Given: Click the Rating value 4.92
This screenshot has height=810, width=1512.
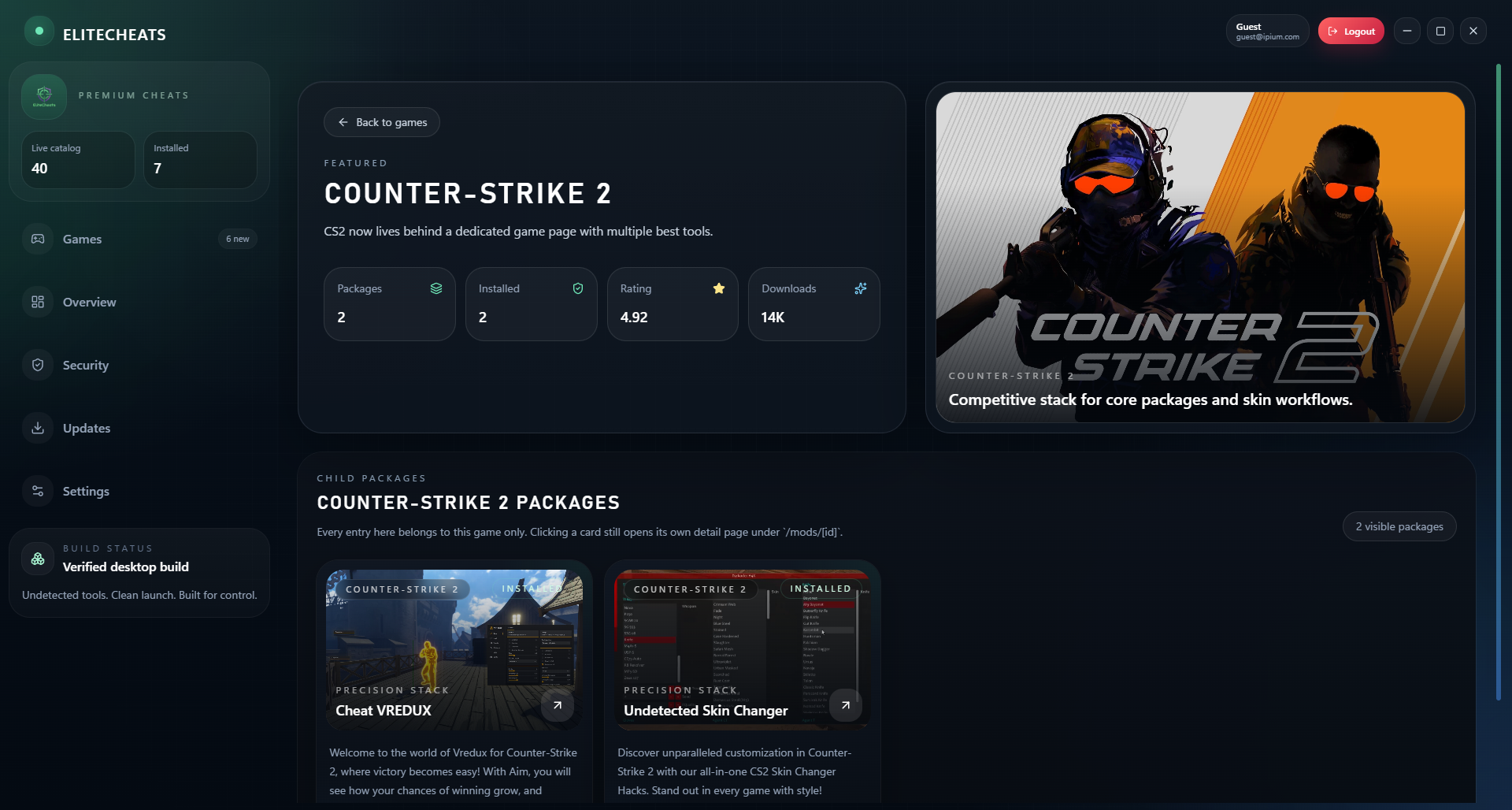Looking at the screenshot, I should 634,318.
